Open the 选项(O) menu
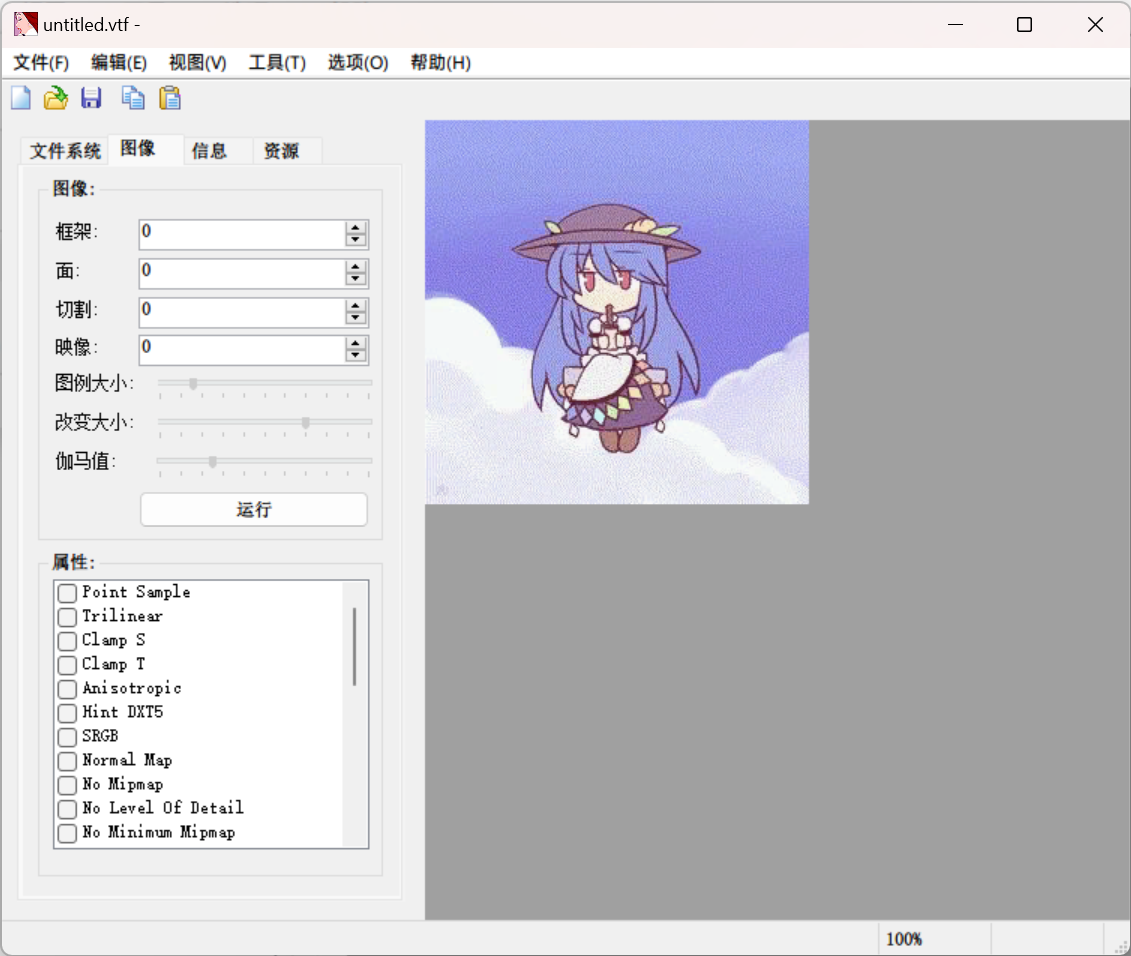The image size is (1131, 956). click(x=358, y=63)
